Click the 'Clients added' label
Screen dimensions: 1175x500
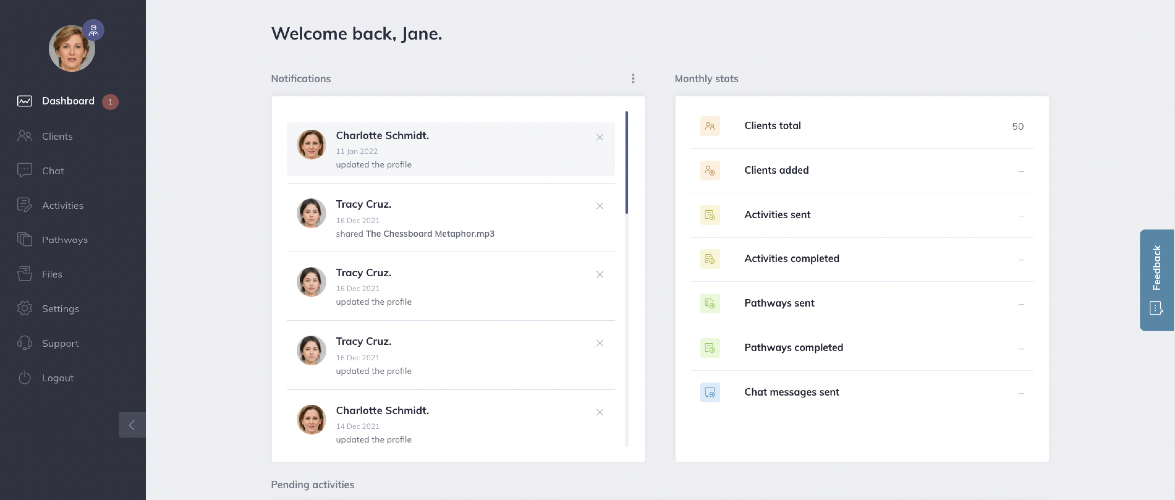coord(776,170)
